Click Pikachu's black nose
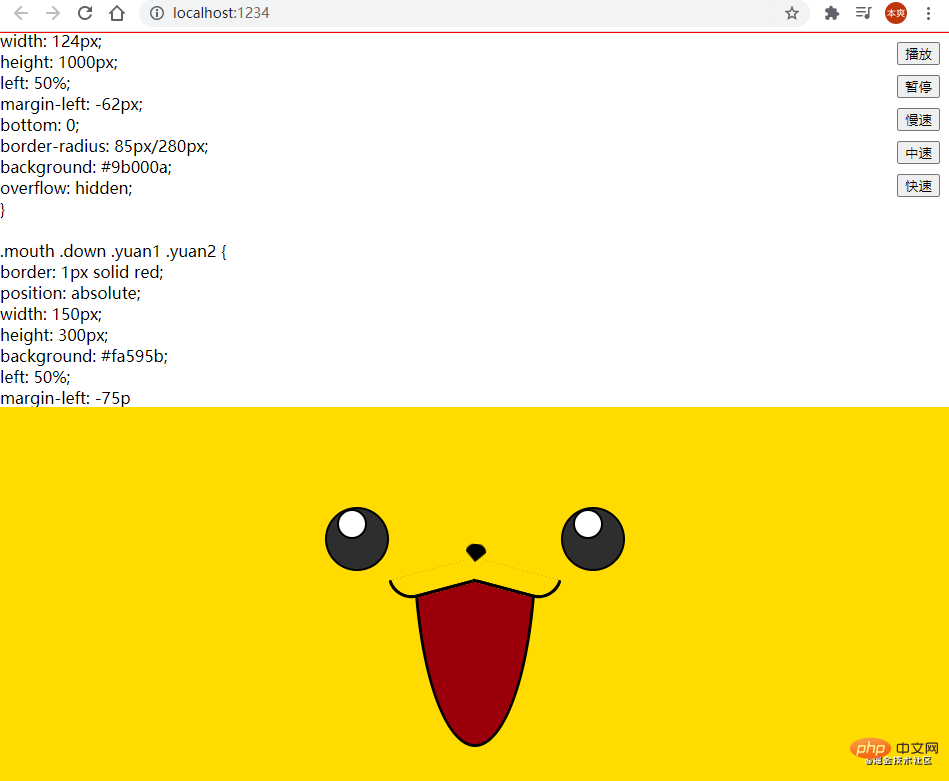The width and height of the screenshot is (949, 781). (476, 551)
